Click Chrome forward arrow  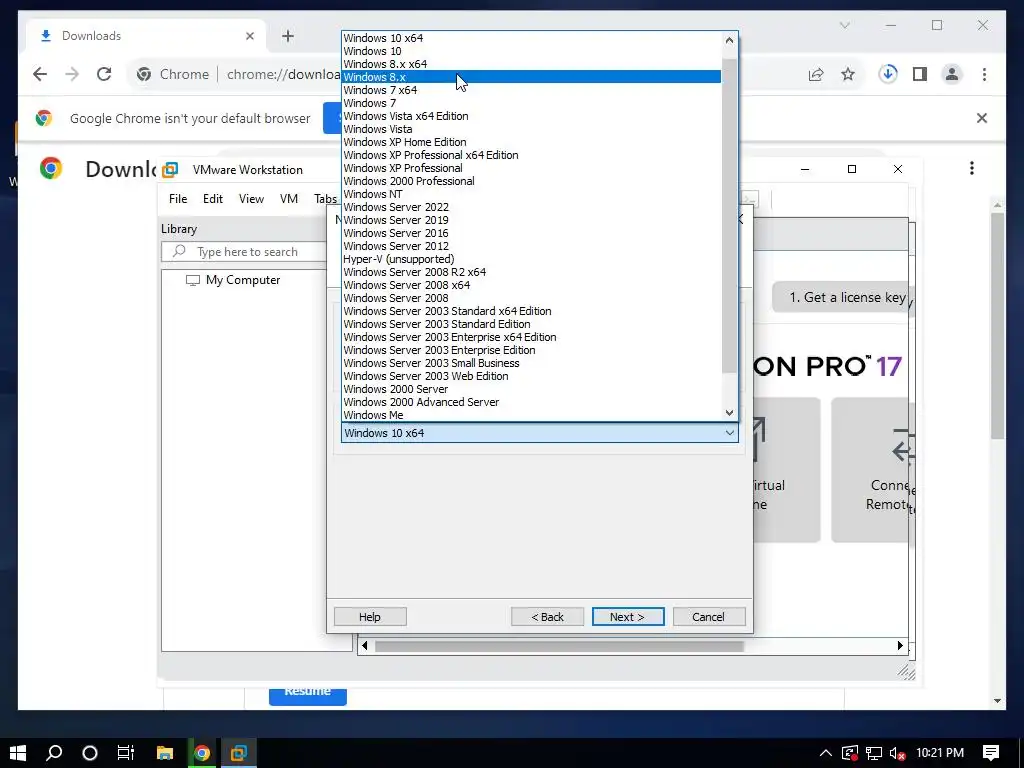(x=72, y=74)
